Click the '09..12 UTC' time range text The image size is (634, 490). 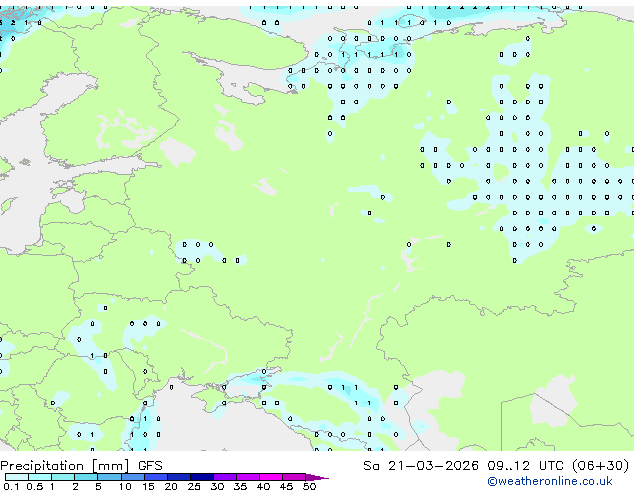[x=526, y=466]
